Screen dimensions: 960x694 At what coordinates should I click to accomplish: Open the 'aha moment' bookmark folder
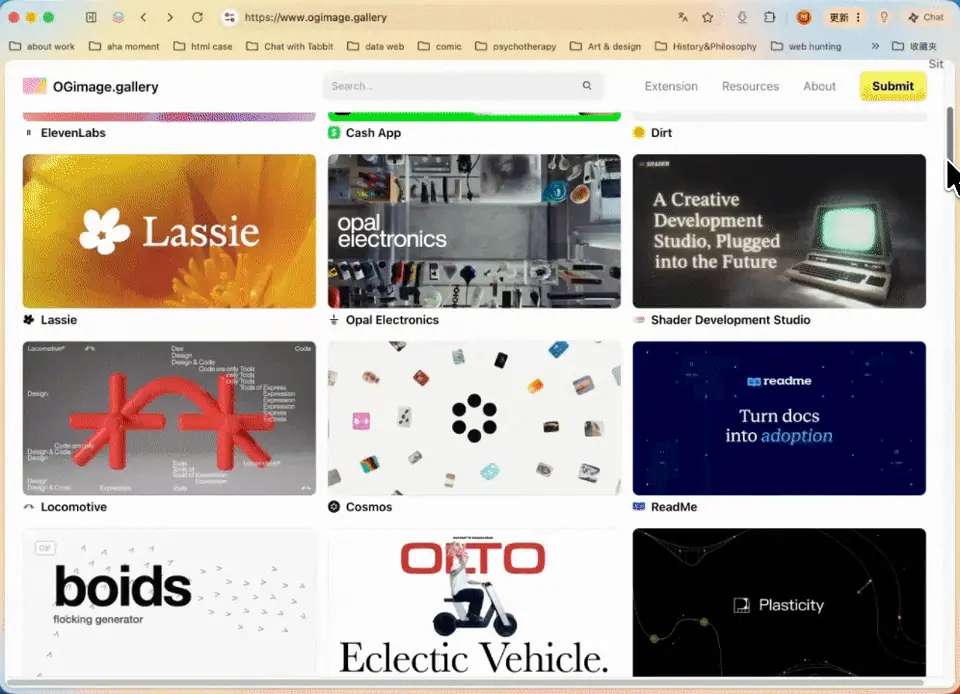124,46
